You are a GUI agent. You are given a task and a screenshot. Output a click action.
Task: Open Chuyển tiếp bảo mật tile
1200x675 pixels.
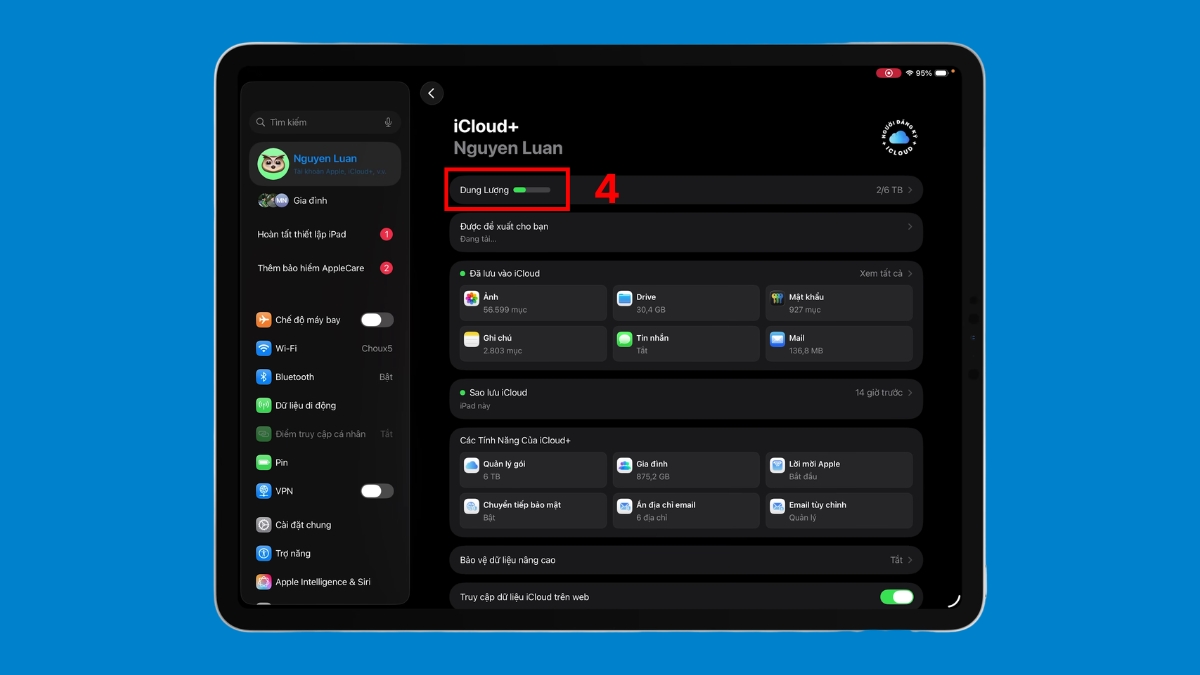(x=534, y=511)
